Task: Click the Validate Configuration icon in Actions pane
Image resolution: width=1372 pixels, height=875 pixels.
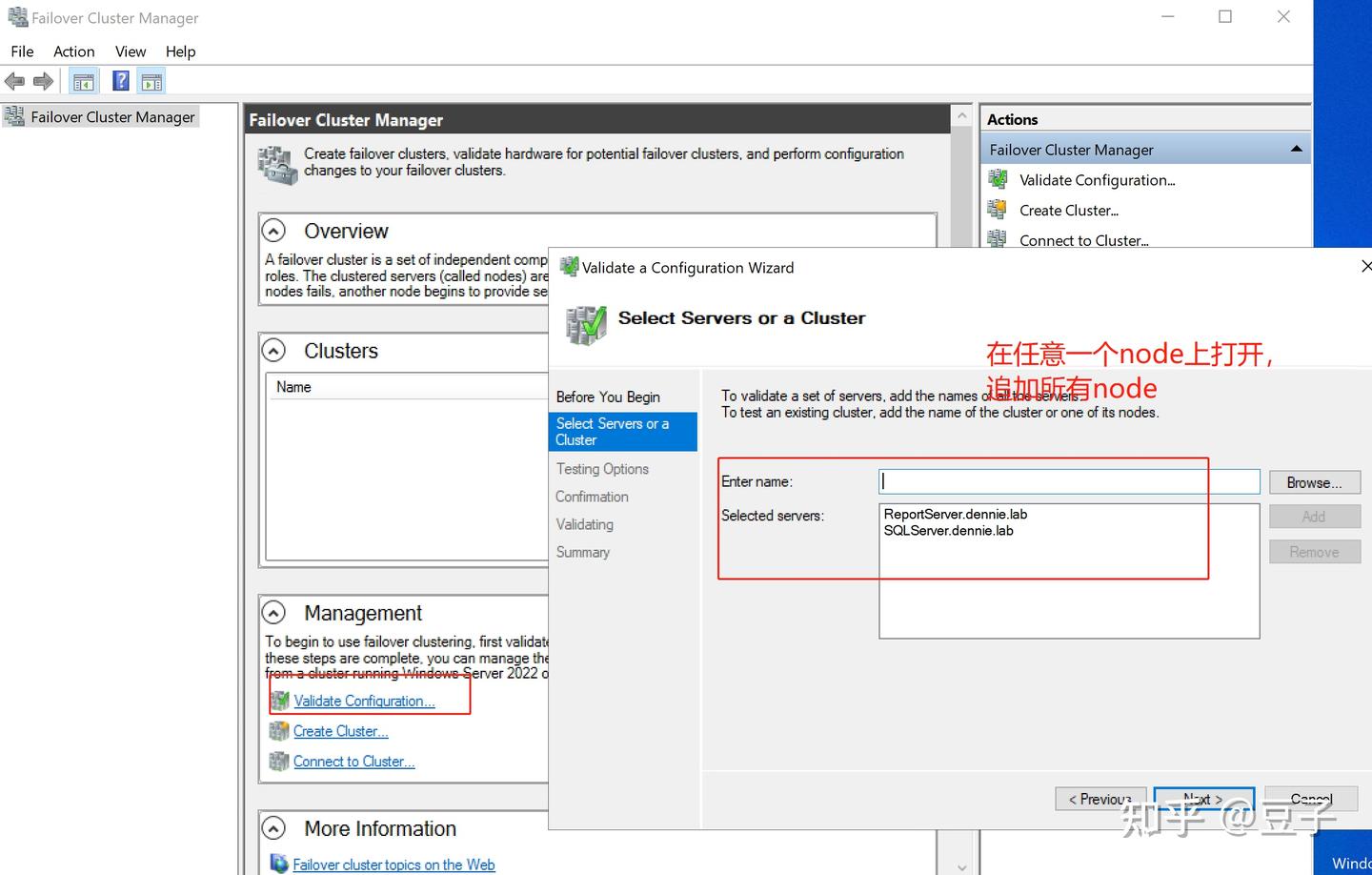Action: coord(998,179)
